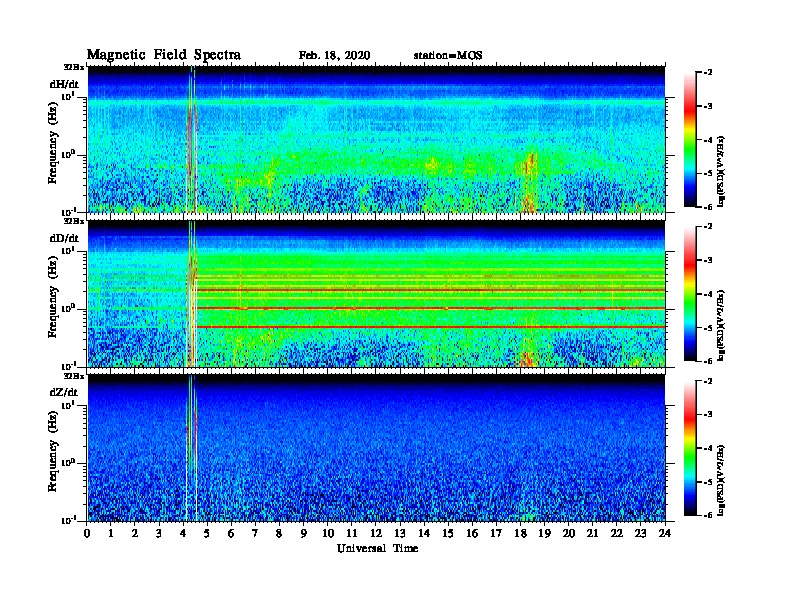Viewport: 792px width, 612px height.
Task: Click hour "20" on the Universal Time axis
Action: (x=569, y=534)
